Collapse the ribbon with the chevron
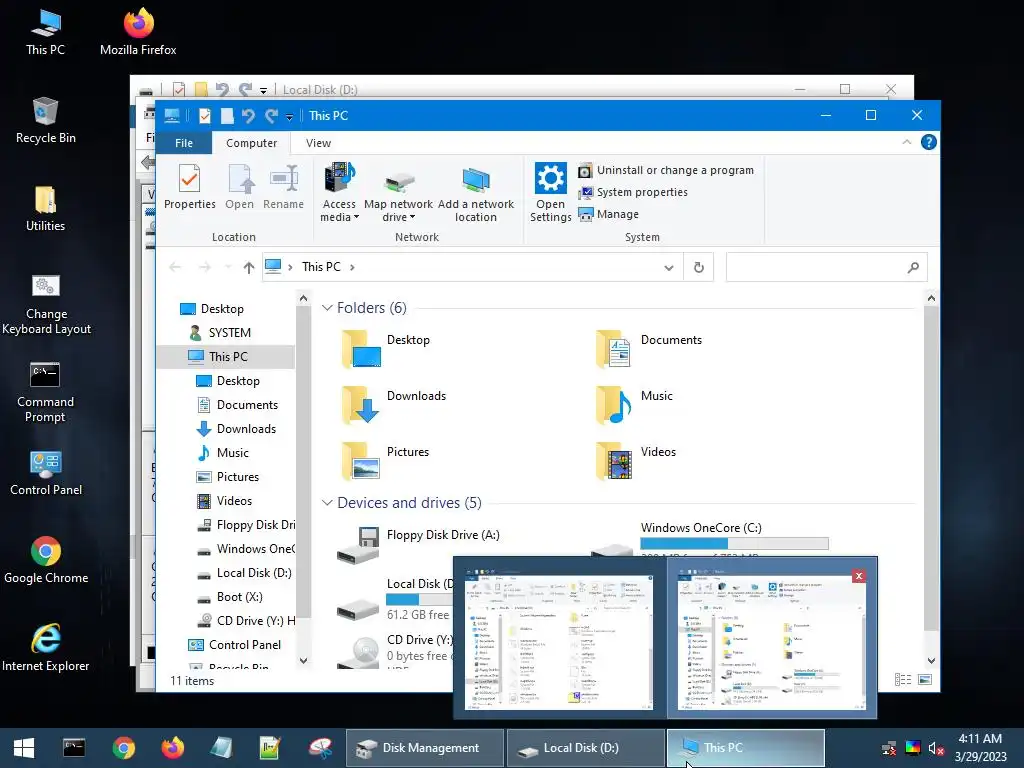The image size is (1024, 768). point(906,142)
